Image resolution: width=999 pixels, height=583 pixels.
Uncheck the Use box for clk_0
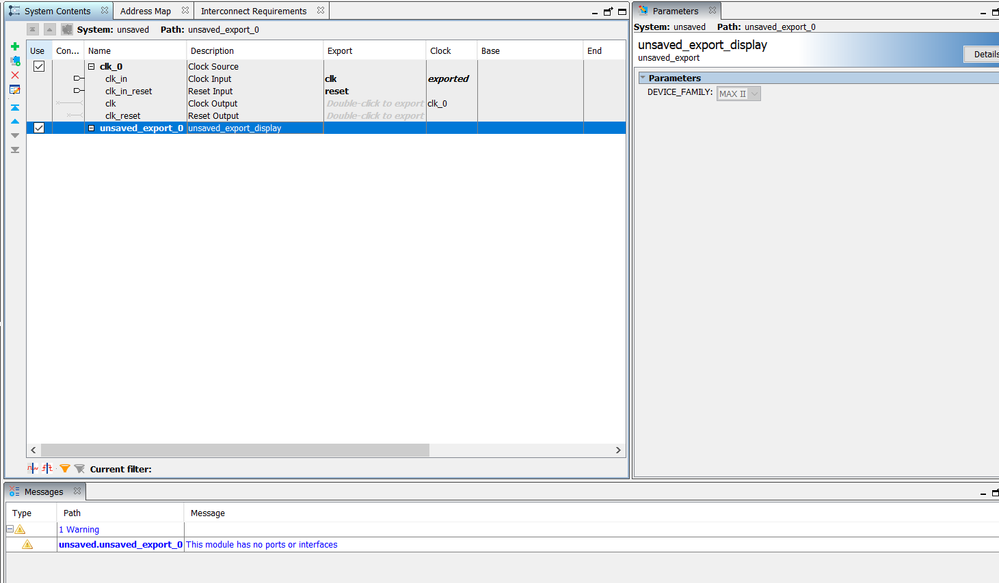[39, 66]
